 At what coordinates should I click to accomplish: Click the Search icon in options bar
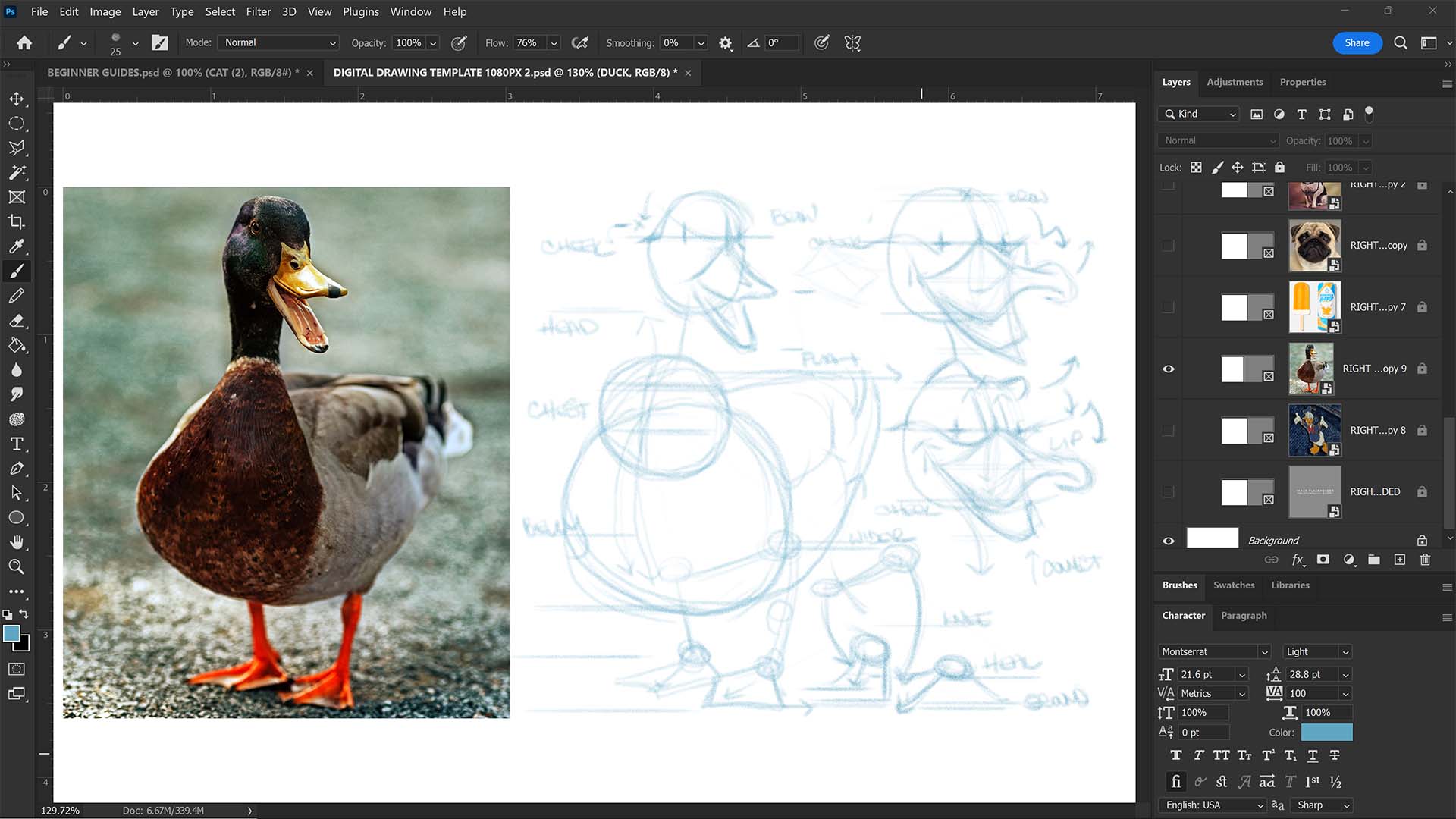[x=1401, y=43]
